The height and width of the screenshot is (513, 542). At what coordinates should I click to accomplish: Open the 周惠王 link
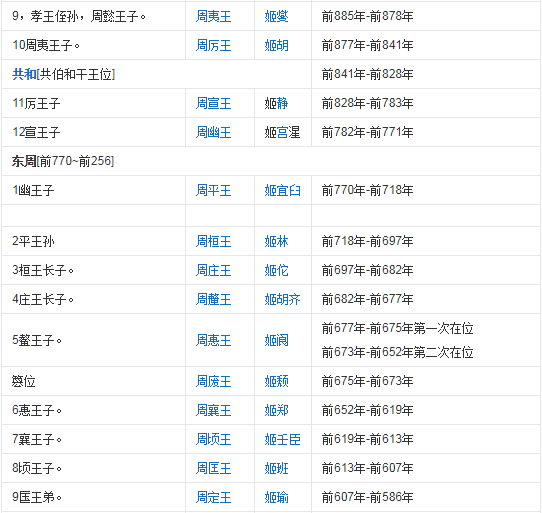213,341
